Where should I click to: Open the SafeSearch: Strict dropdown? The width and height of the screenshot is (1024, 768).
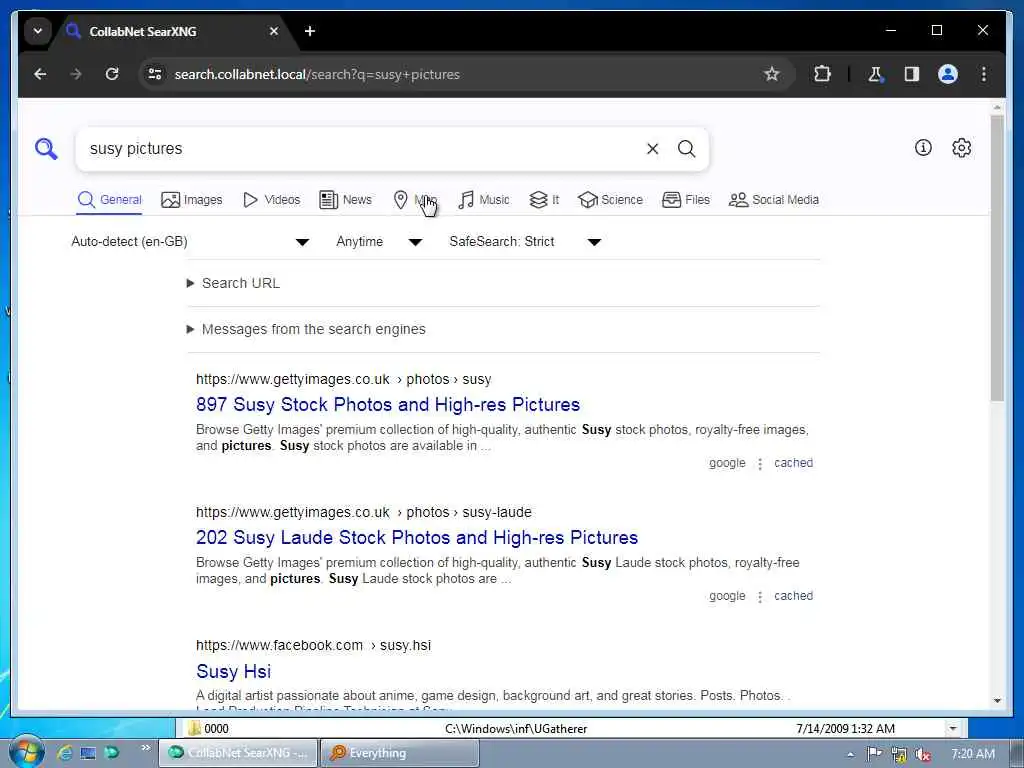(x=524, y=242)
